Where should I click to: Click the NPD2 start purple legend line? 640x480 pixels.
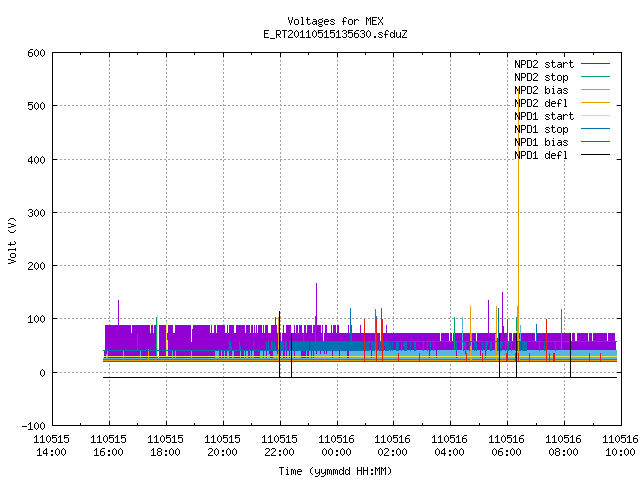[x=595, y=64]
